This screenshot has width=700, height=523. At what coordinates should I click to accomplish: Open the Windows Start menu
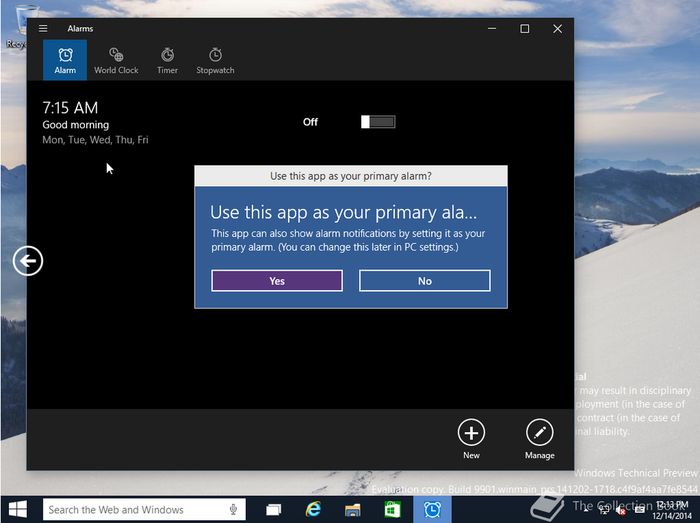coord(19,509)
